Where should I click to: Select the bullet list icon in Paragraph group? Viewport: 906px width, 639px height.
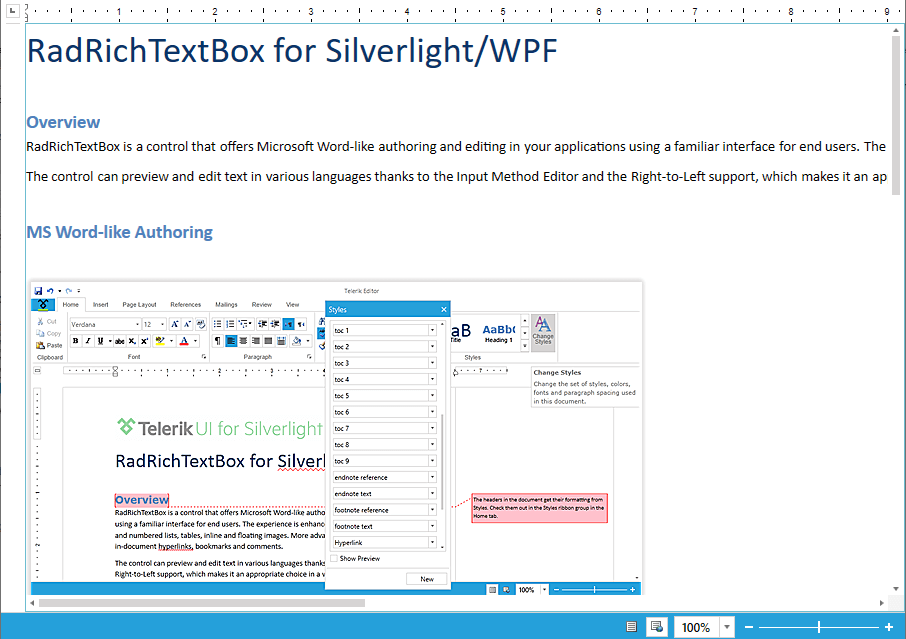(216, 323)
